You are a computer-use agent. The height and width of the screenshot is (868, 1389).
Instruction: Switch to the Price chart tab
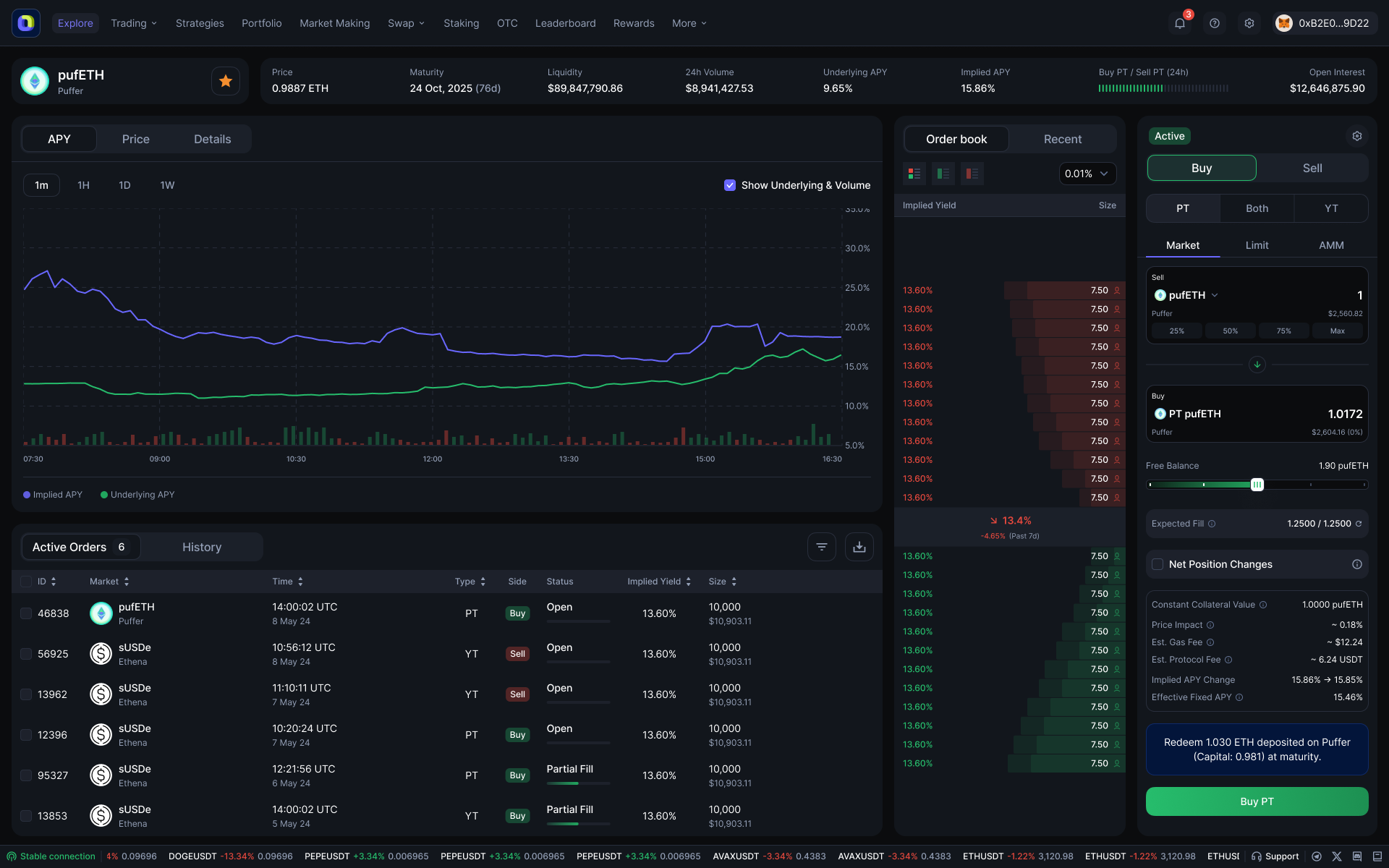(x=135, y=139)
